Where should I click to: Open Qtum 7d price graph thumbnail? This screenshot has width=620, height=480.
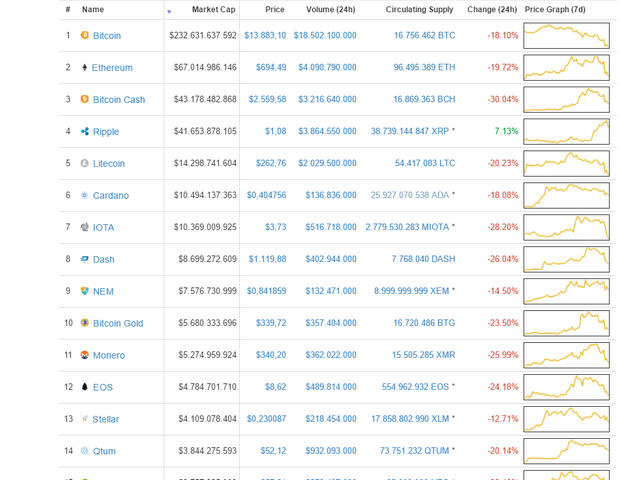click(x=566, y=451)
